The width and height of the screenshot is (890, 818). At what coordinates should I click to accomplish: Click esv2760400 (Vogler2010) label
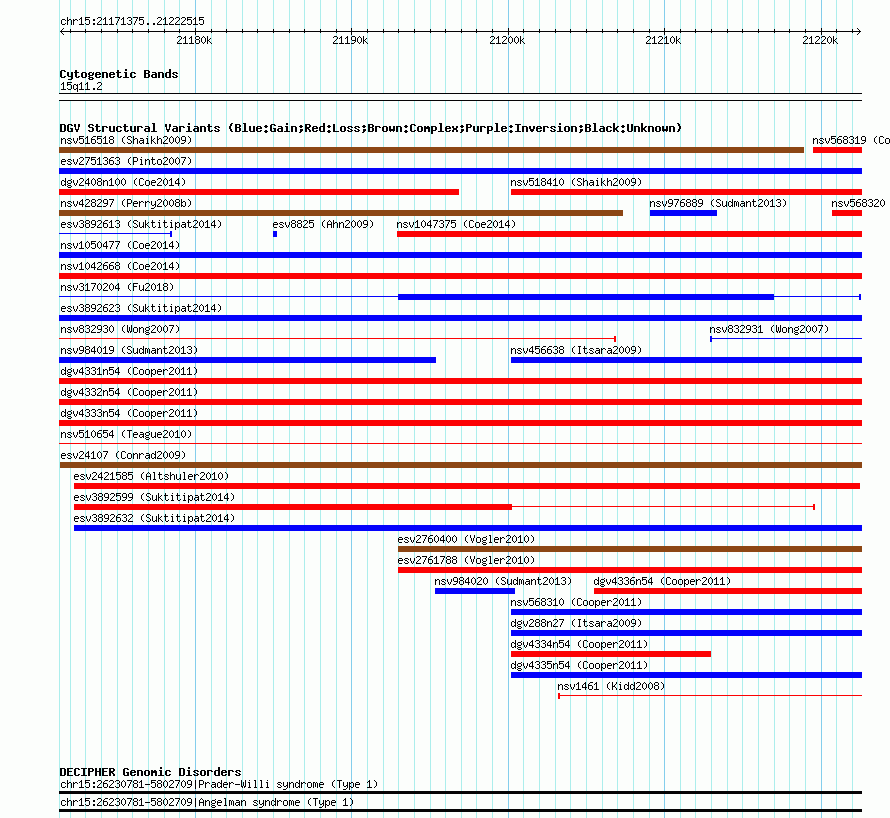point(466,539)
